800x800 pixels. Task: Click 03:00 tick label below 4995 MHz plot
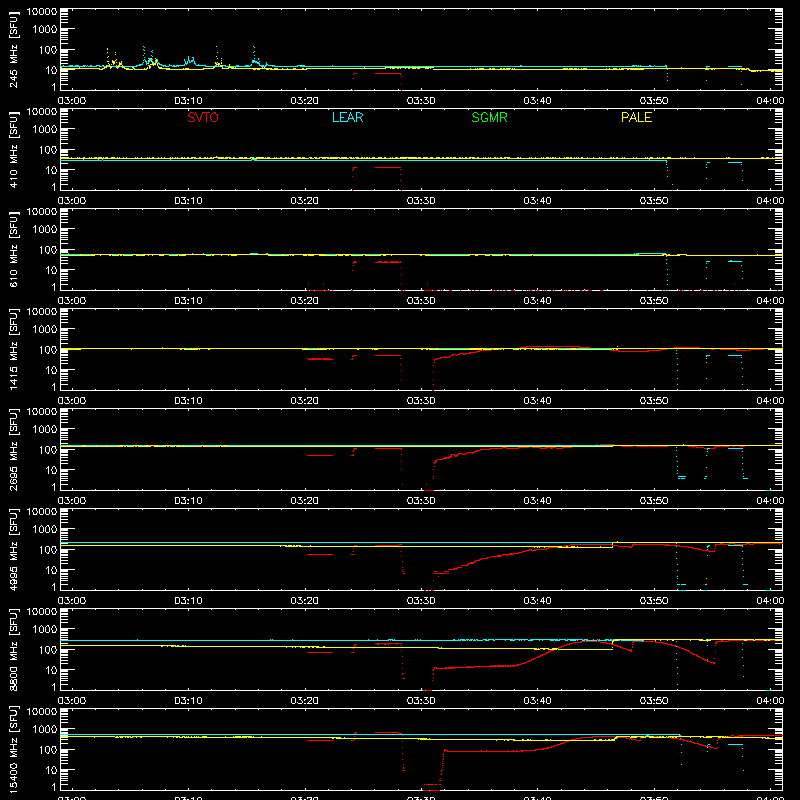pos(72,601)
